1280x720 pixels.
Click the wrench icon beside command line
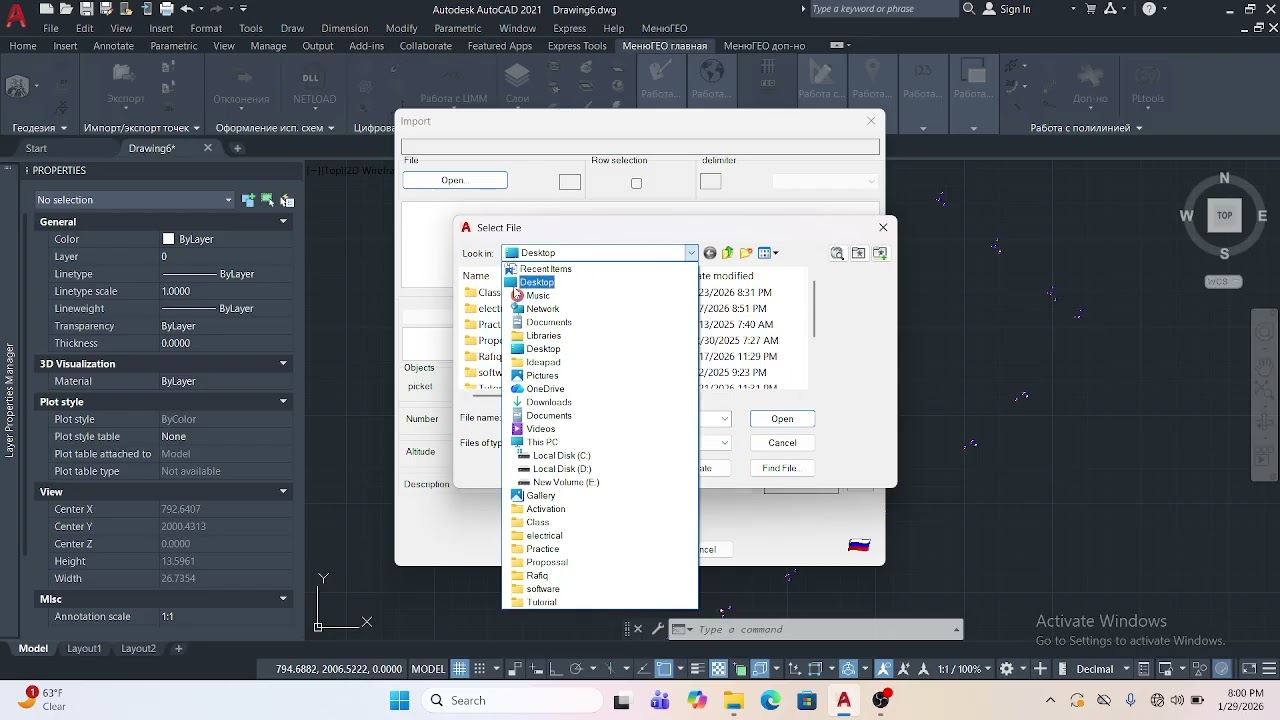pos(658,629)
